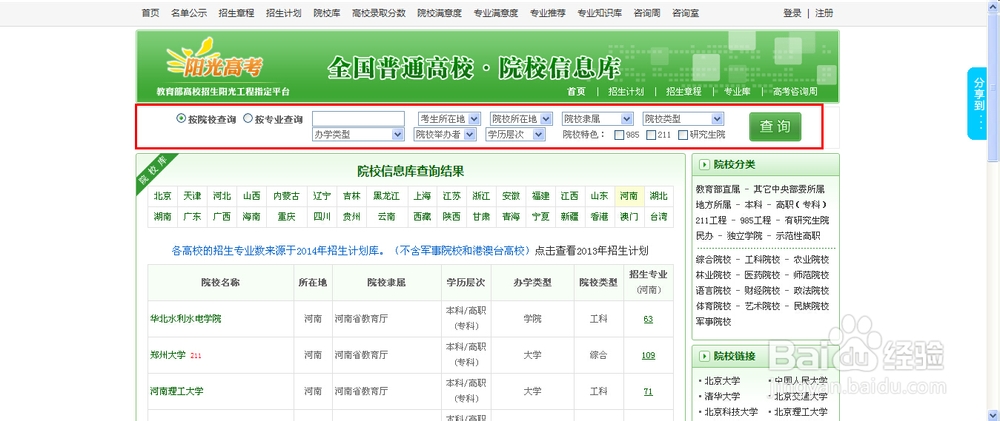Click the 综合院校 category link
Image resolution: width=1000 pixels, height=421 pixels.
713,260
